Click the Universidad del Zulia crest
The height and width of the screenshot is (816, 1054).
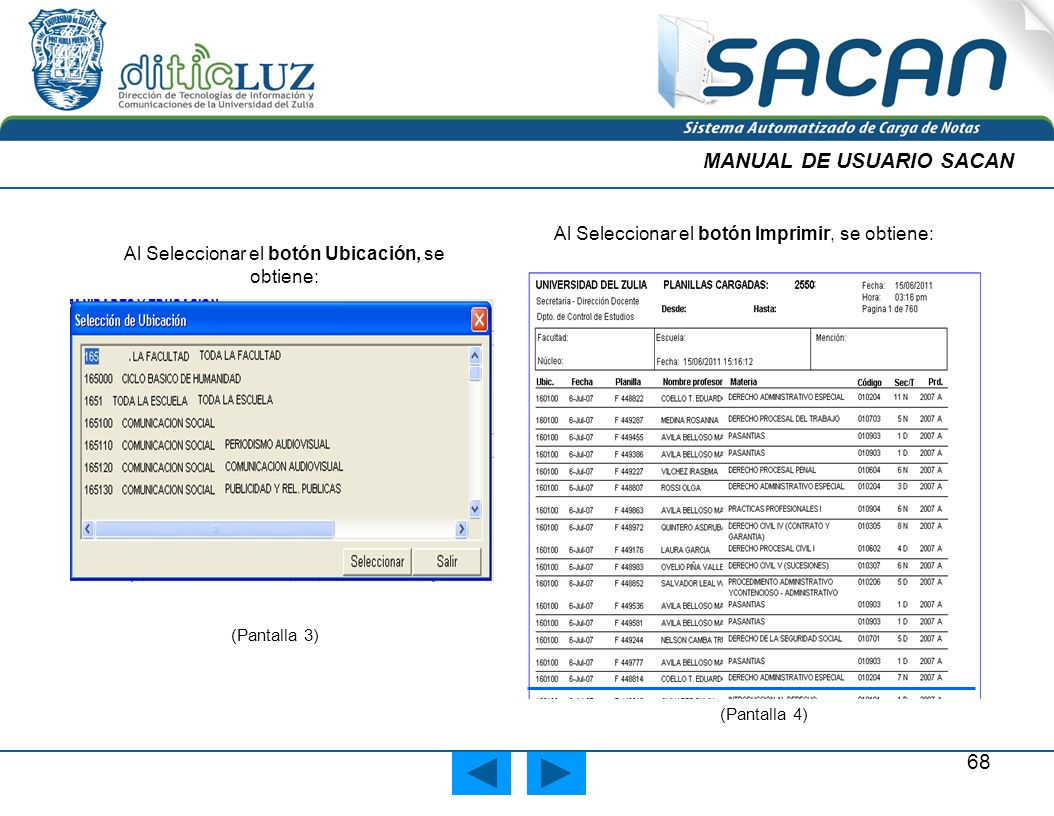click(67, 59)
